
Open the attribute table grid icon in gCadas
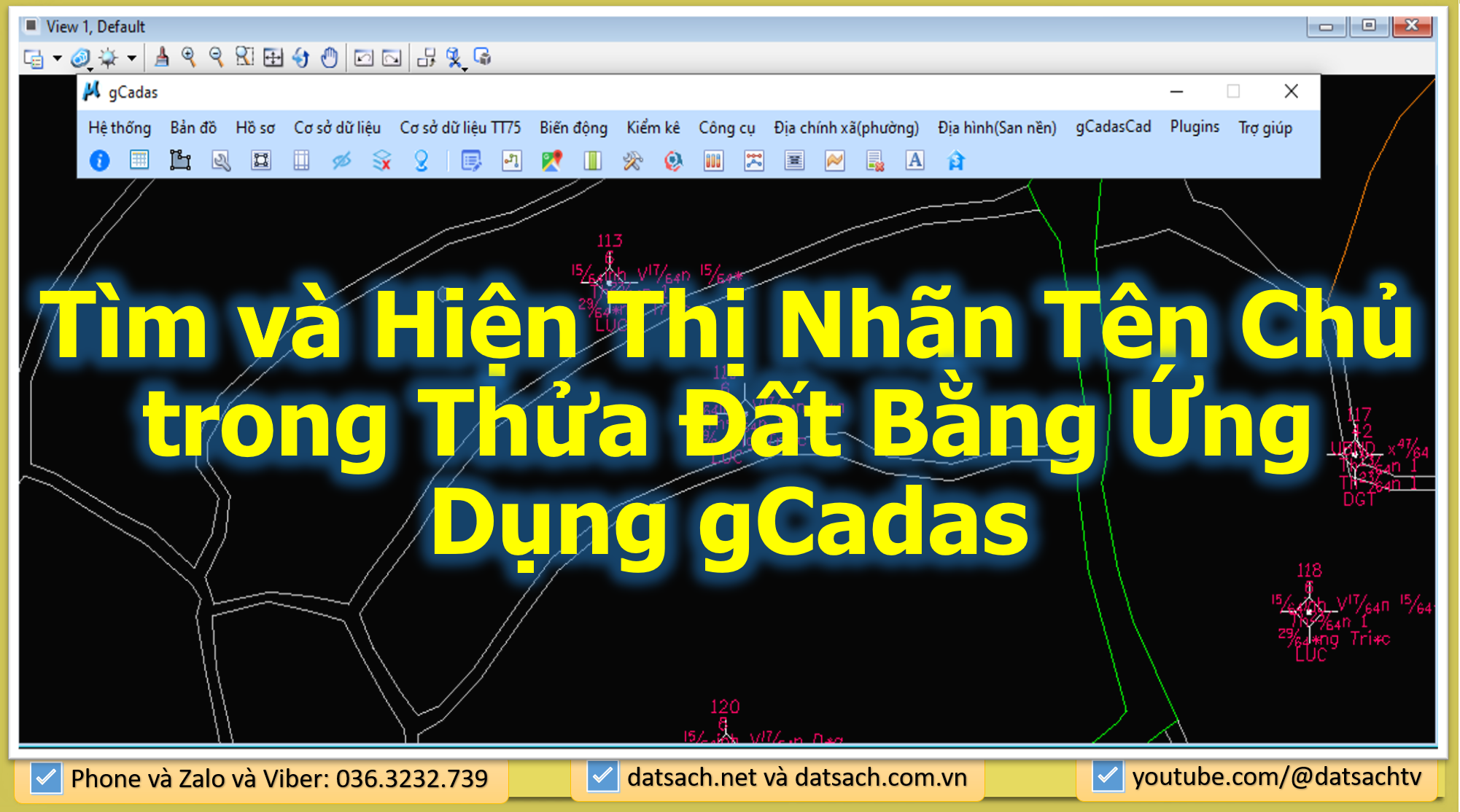[x=139, y=161]
